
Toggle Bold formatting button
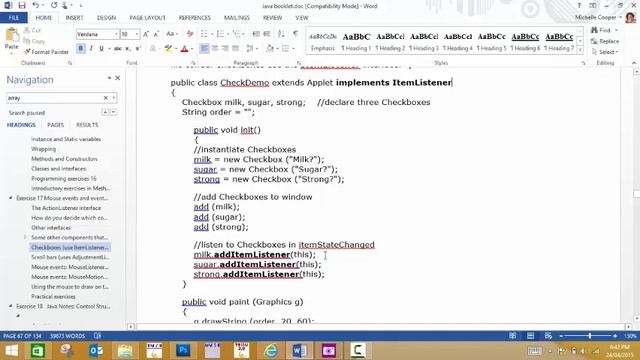tap(81, 49)
